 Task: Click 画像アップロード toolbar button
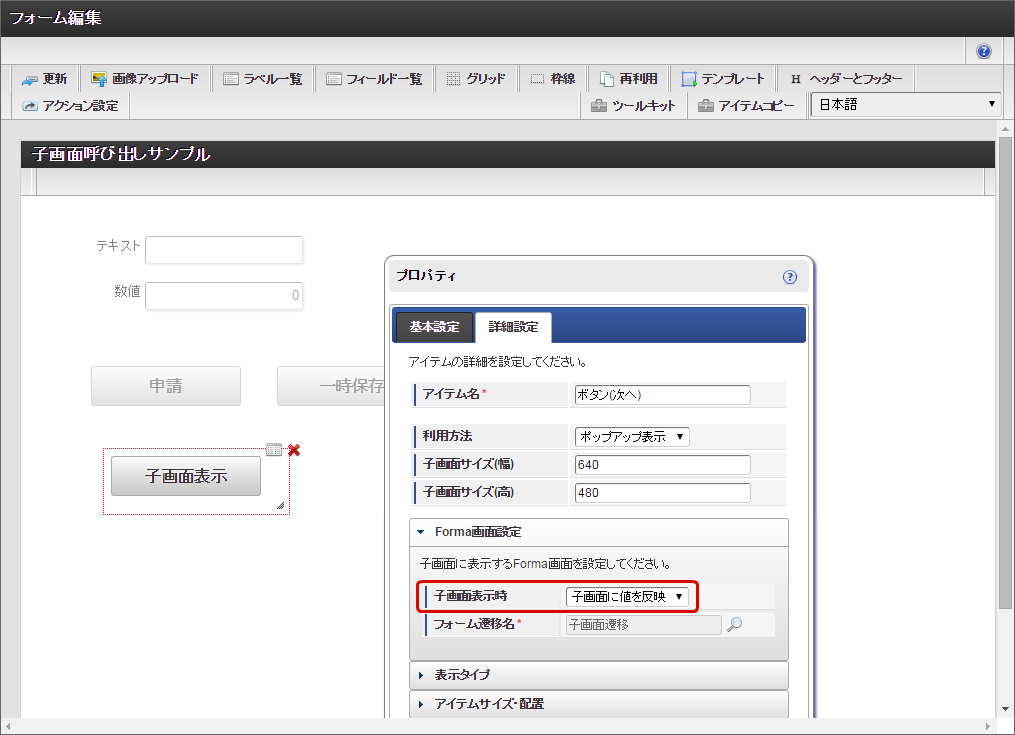(x=145, y=79)
